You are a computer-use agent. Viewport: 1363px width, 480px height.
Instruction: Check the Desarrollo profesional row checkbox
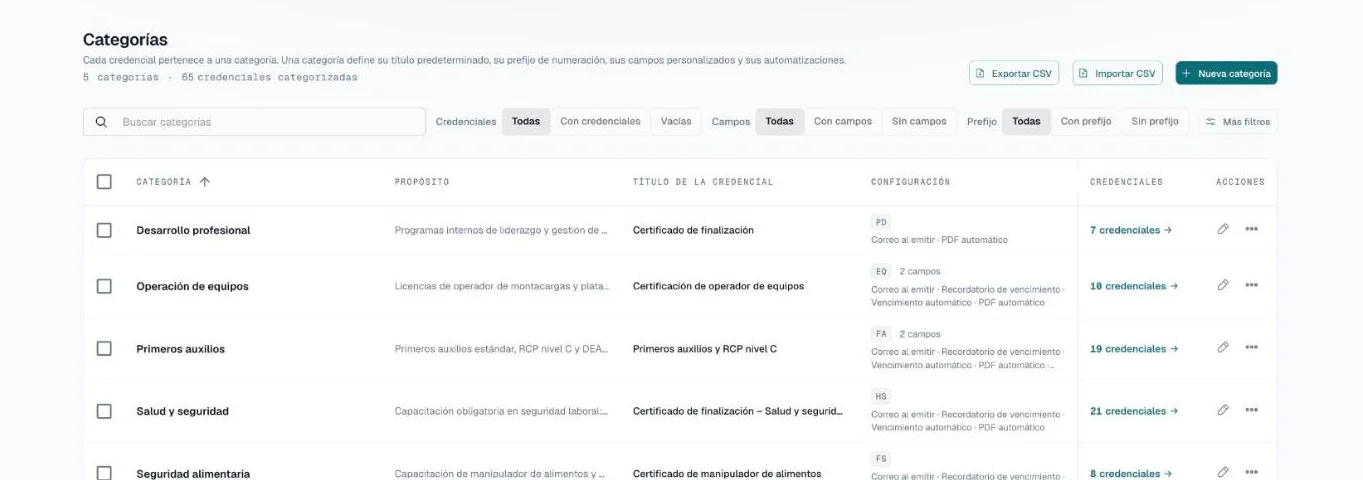pos(104,230)
